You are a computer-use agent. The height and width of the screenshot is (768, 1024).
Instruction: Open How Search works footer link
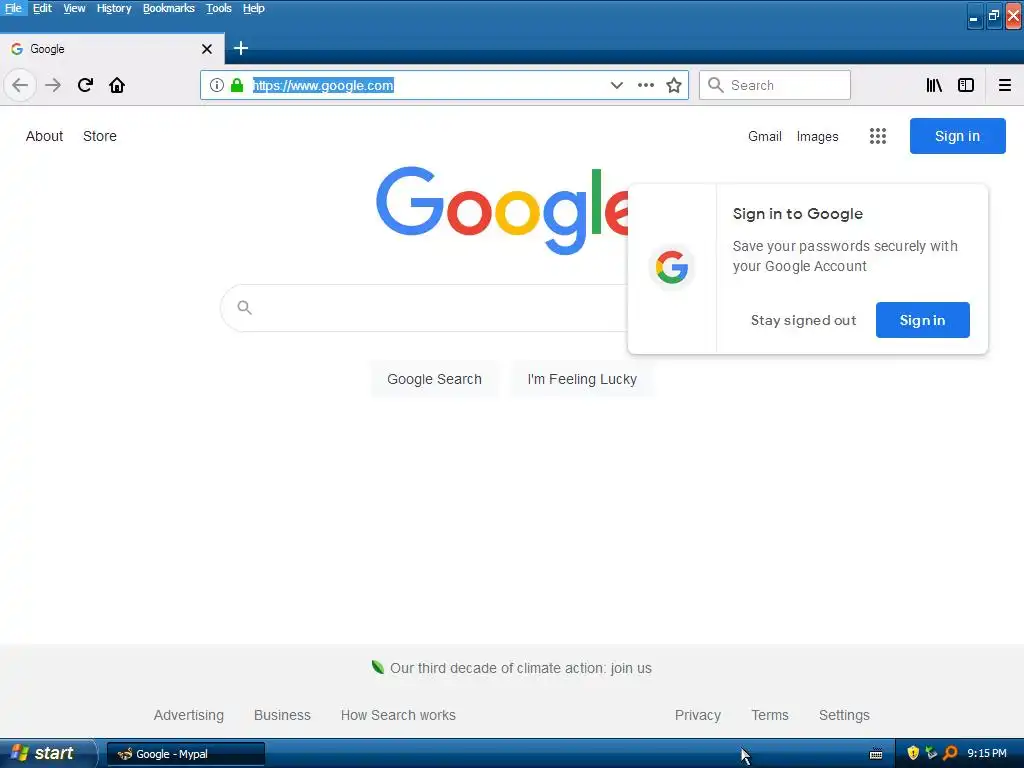tap(398, 715)
